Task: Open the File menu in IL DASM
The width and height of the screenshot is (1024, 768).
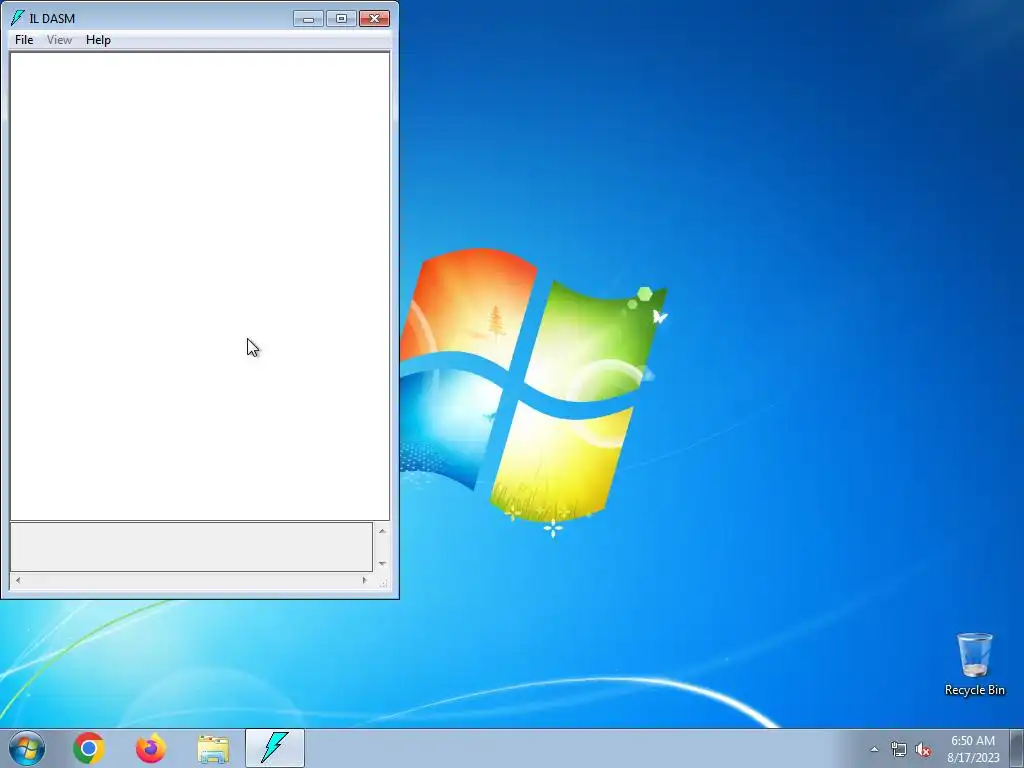Action: pyautogui.click(x=24, y=40)
